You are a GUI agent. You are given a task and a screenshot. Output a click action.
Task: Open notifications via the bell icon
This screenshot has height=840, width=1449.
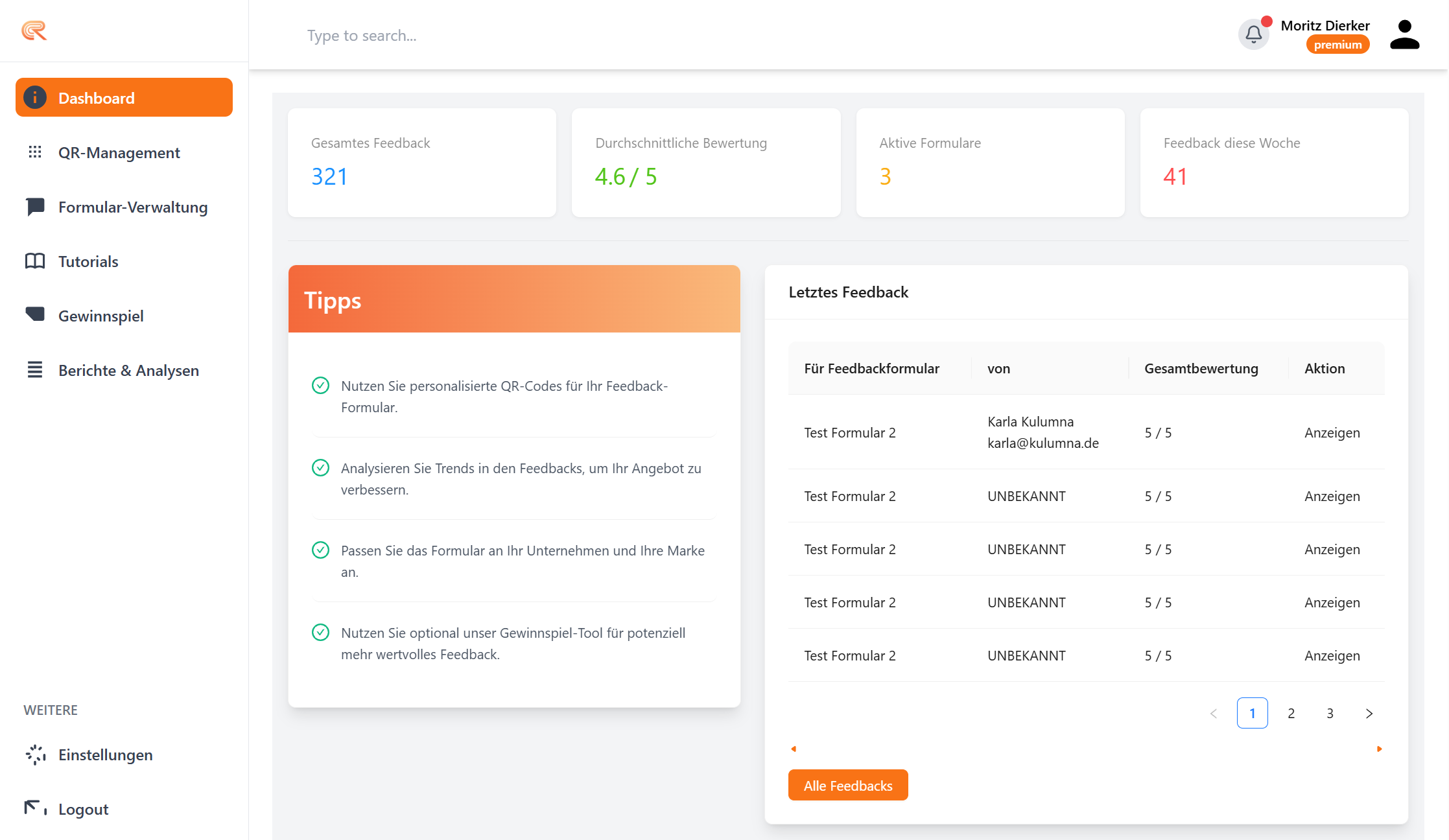(x=1254, y=34)
